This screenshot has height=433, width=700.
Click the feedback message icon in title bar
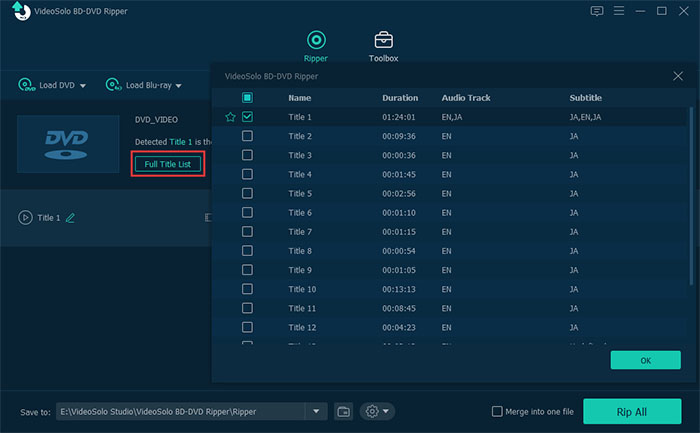click(596, 11)
